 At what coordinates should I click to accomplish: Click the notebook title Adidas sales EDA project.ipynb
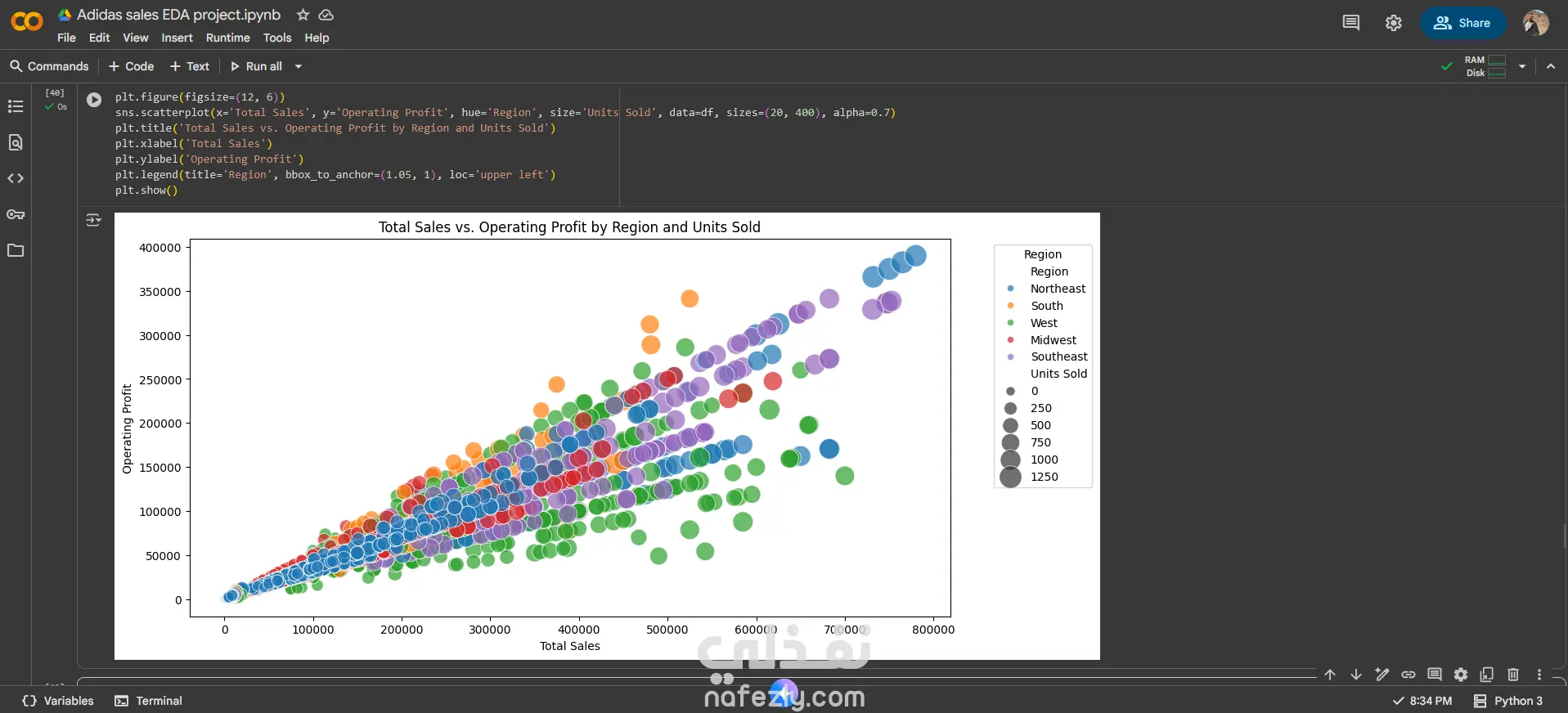(x=178, y=15)
